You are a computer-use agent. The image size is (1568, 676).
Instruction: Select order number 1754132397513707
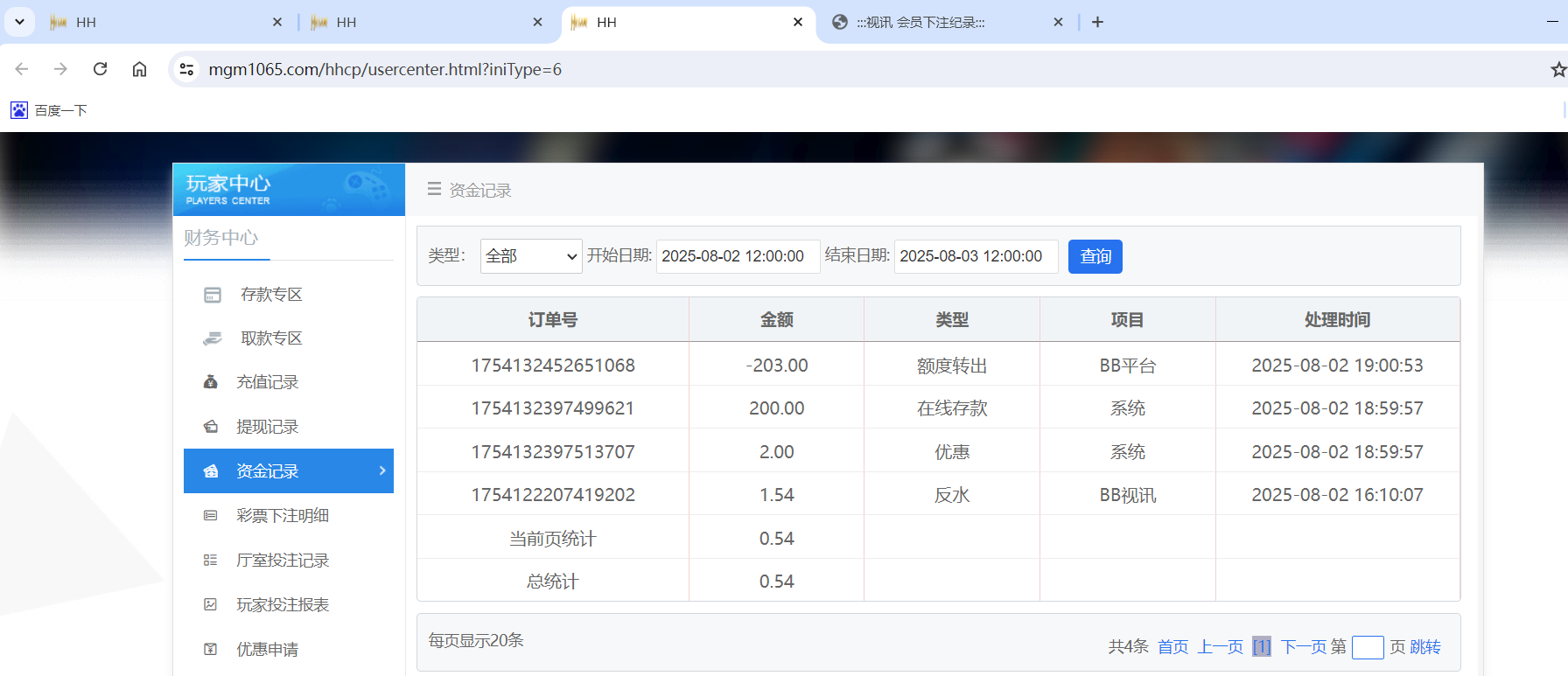click(553, 452)
